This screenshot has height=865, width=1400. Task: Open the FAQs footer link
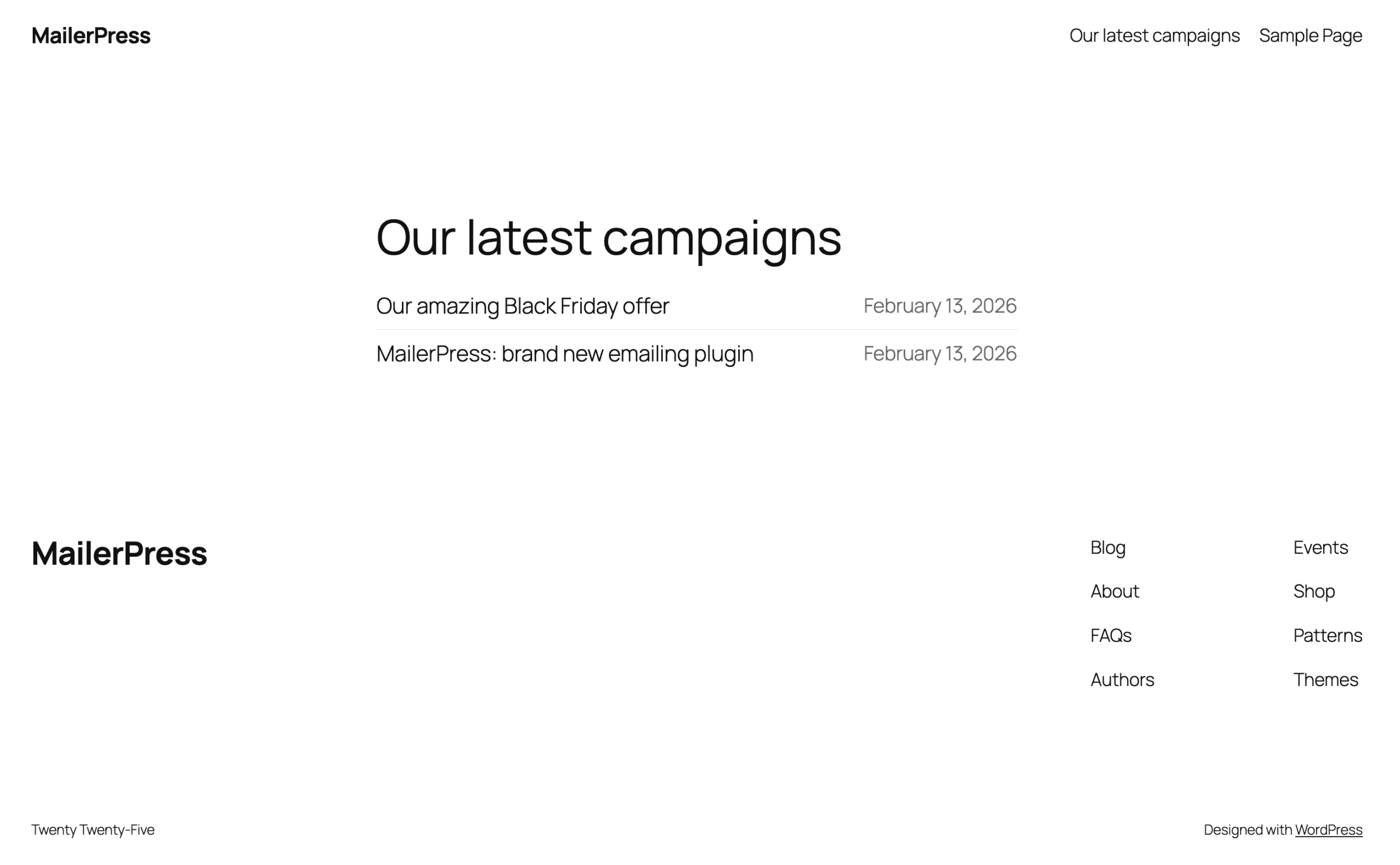1111,635
